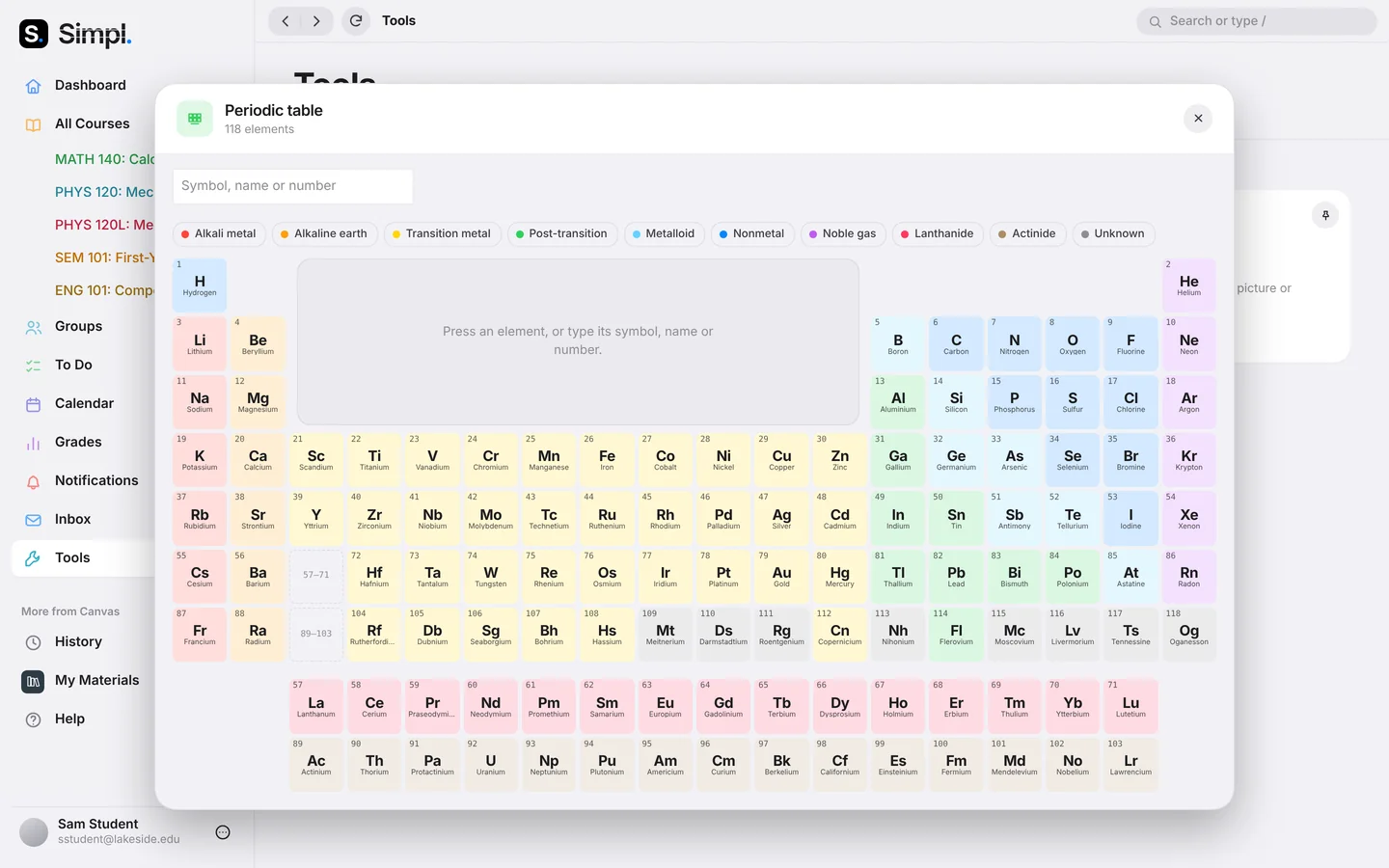Image resolution: width=1389 pixels, height=868 pixels.
Task: Open the Calendar page
Action: coord(84,403)
